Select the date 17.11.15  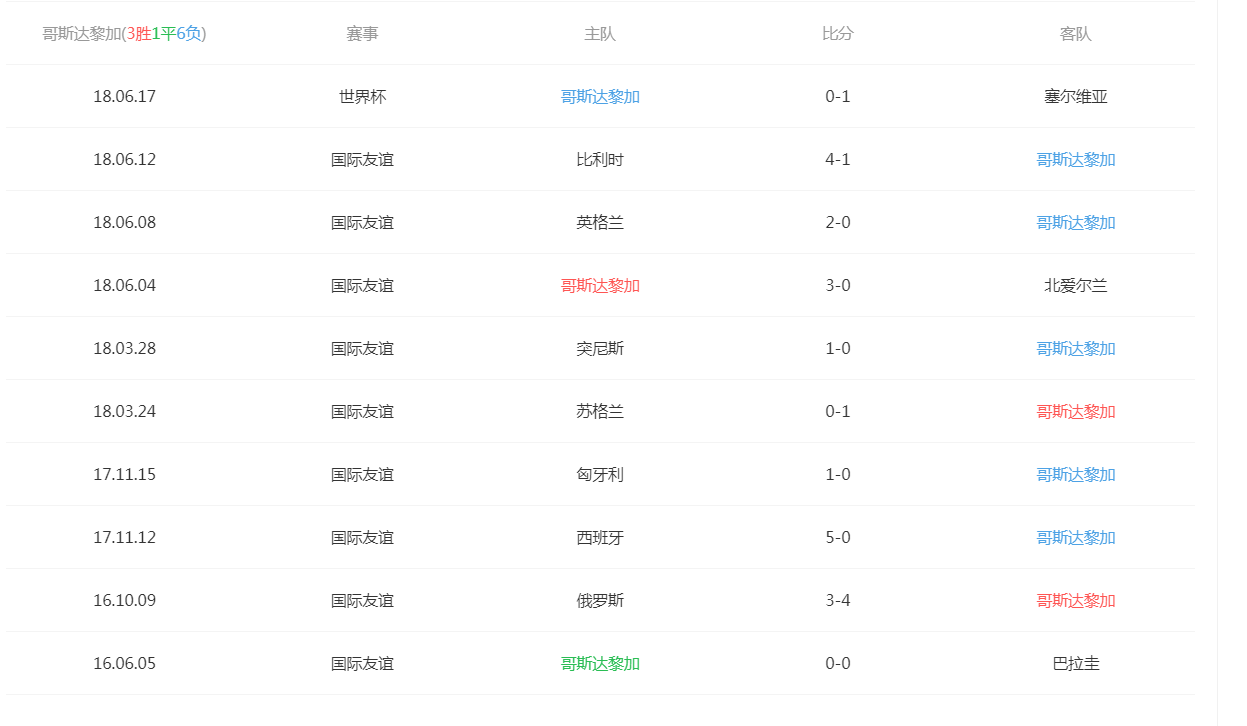[x=125, y=475]
